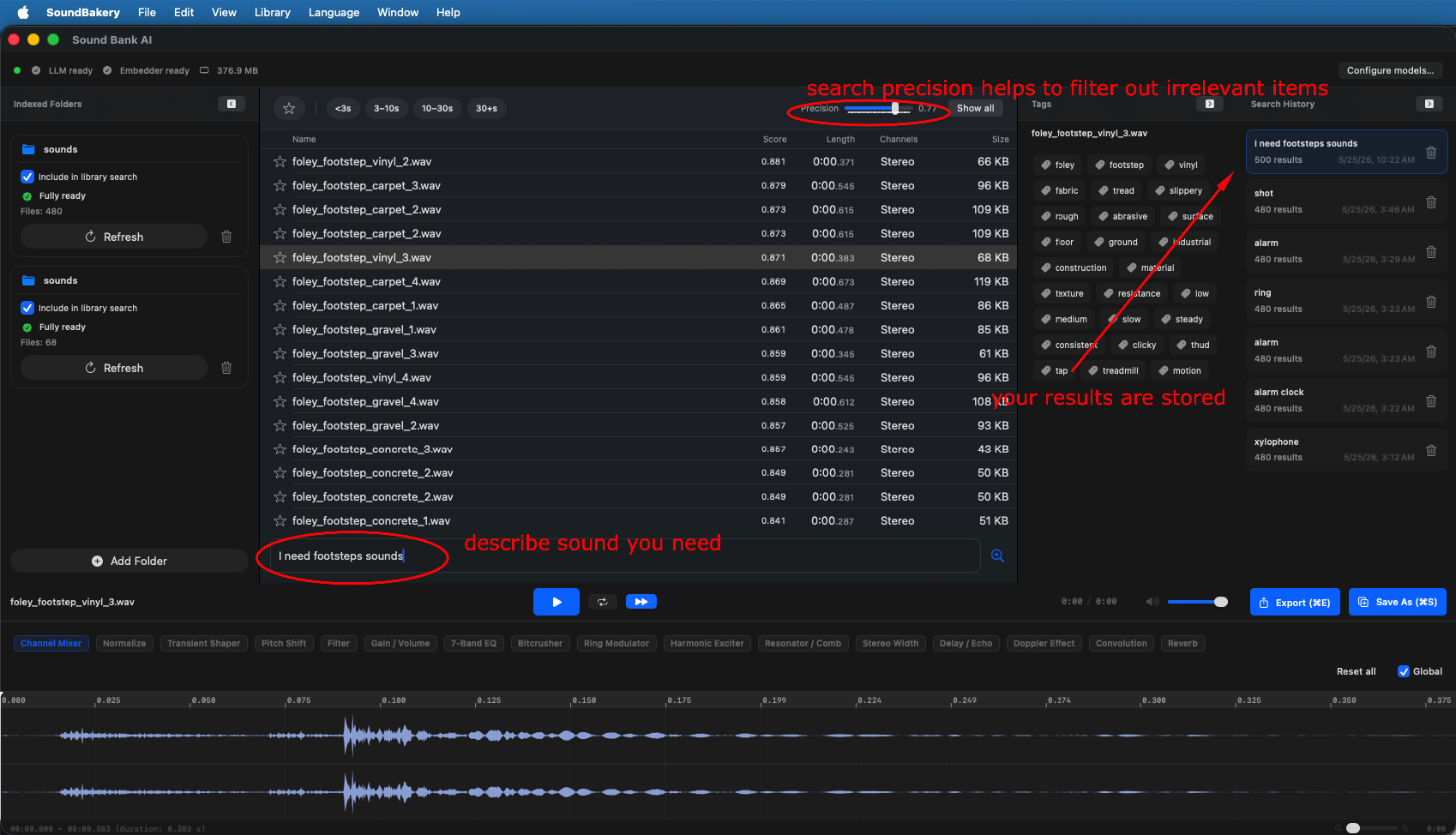Open the Reverb effect tab
Viewport: 1456px width, 835px height.
coord(1182,643)
